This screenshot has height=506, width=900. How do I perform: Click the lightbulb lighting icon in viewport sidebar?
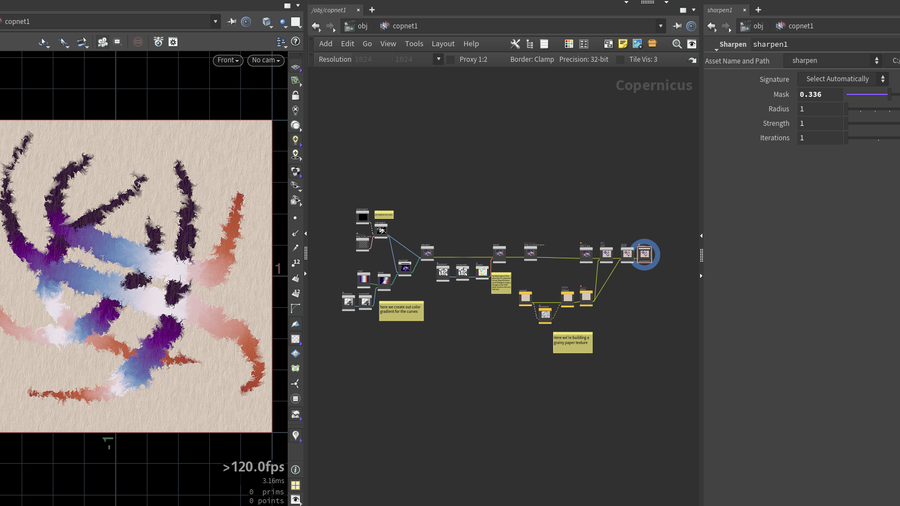295,141
